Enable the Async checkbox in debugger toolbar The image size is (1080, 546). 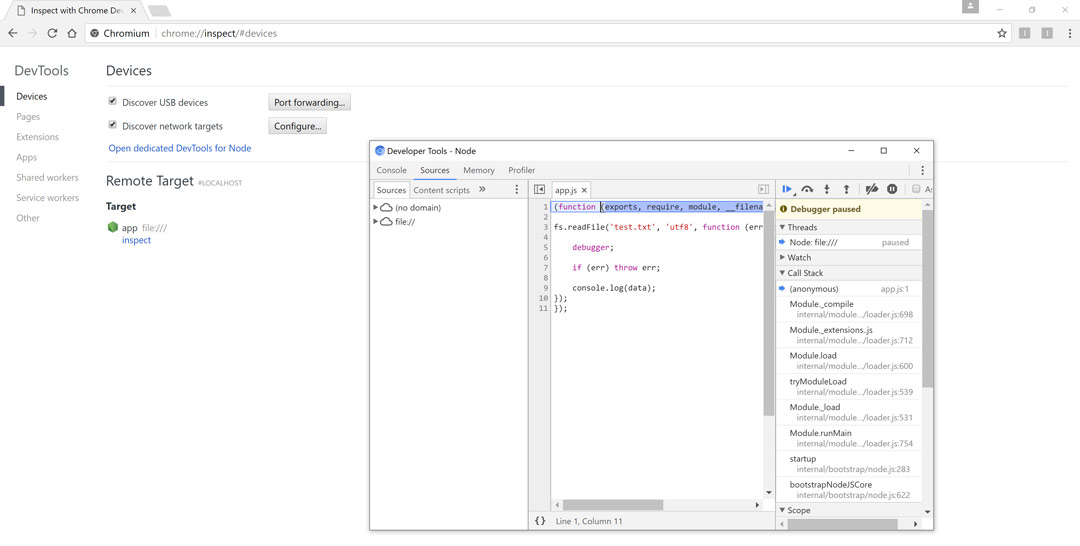click(x=916, y=189)
